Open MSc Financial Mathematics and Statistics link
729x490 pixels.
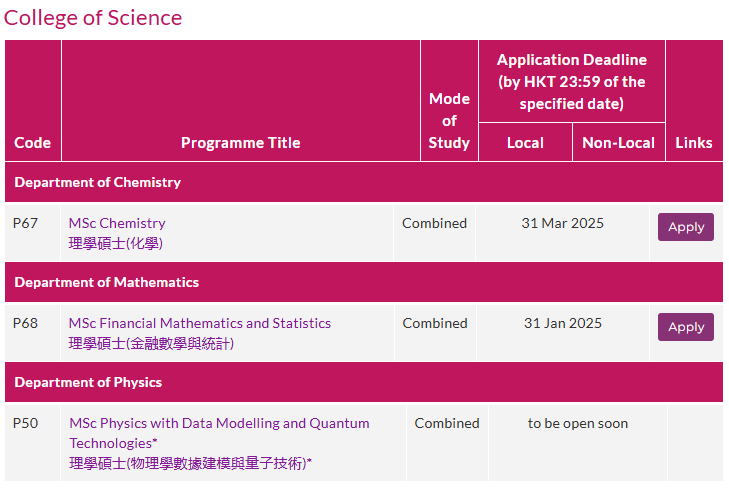[x=199, y=323]
